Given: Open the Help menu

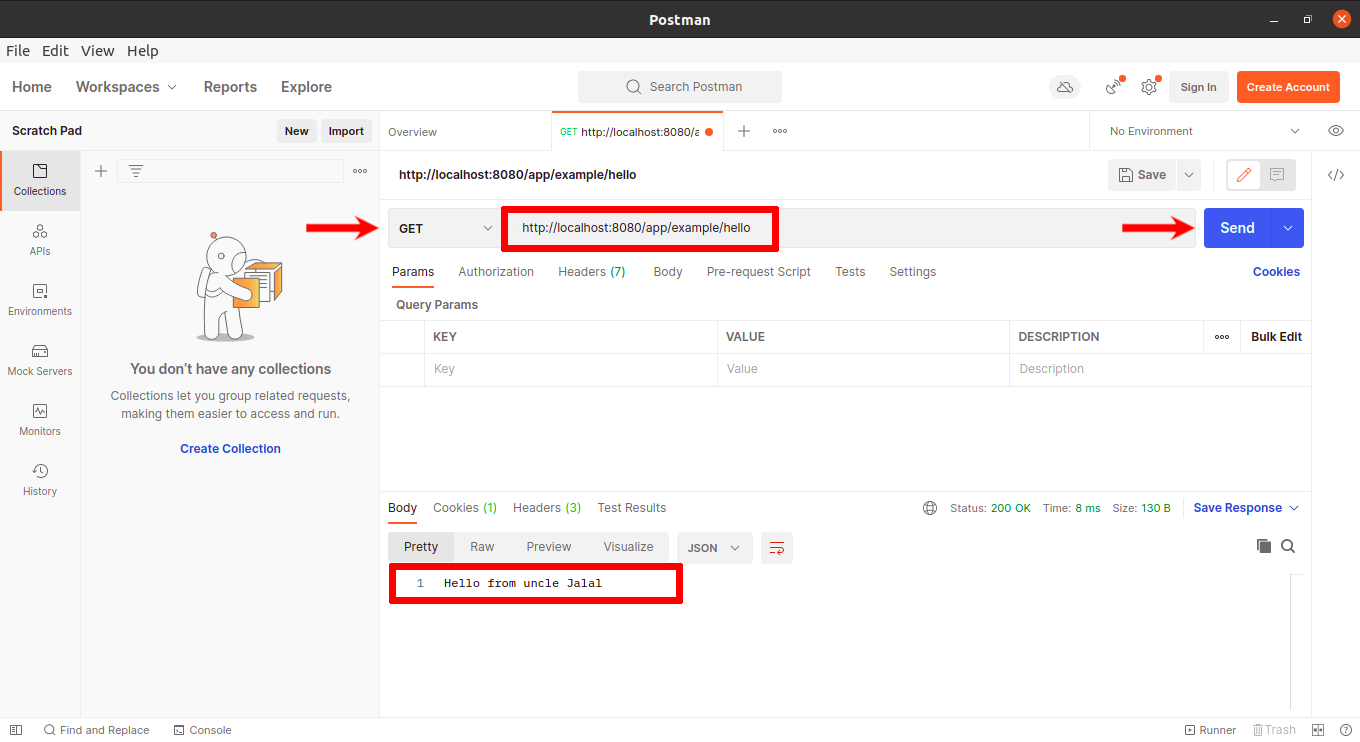Looking at the screenshot, I should 143,51.
